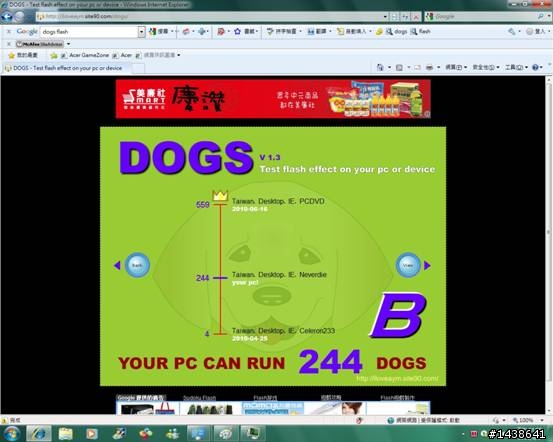553x442 pixels.
Task: Click the Refresh page icon
Action: [x=406, y=17]
